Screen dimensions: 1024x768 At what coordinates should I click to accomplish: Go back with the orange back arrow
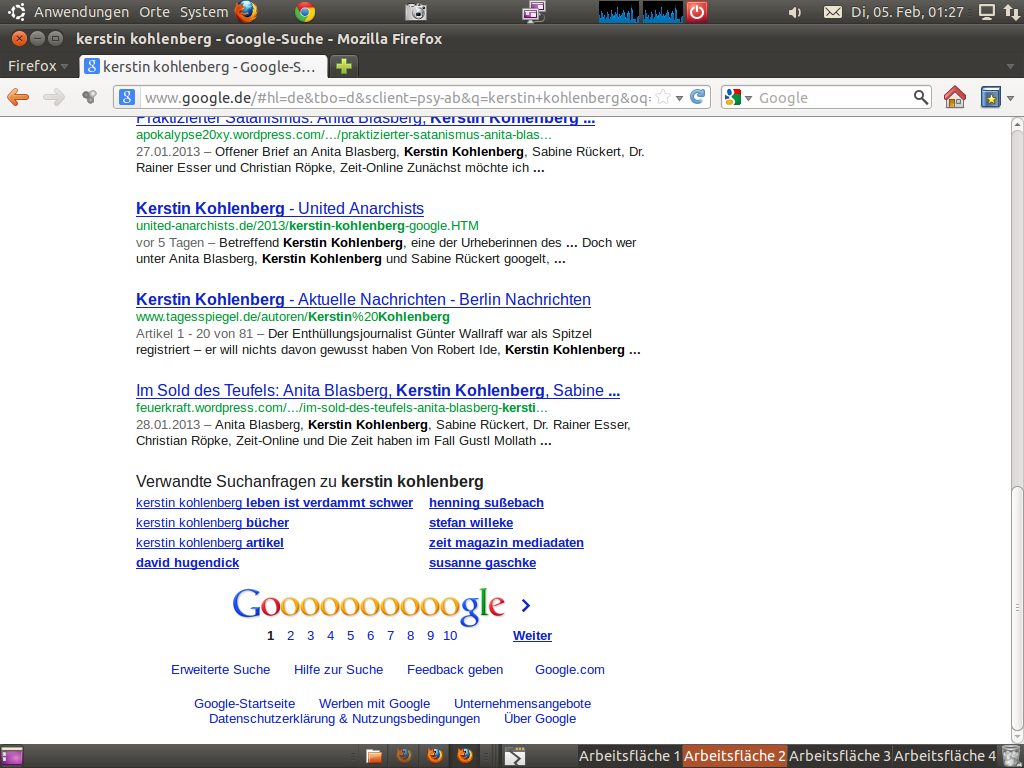18,97
